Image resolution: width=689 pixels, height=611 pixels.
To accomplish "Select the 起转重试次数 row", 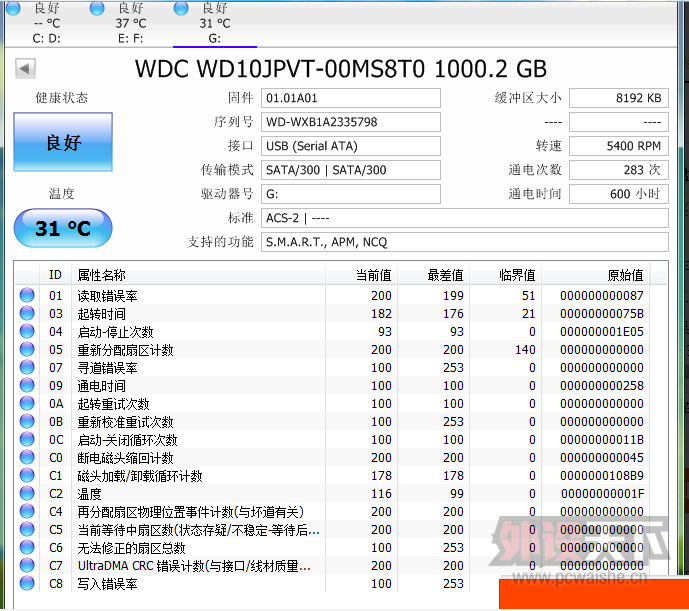I will tap(333, 404).
